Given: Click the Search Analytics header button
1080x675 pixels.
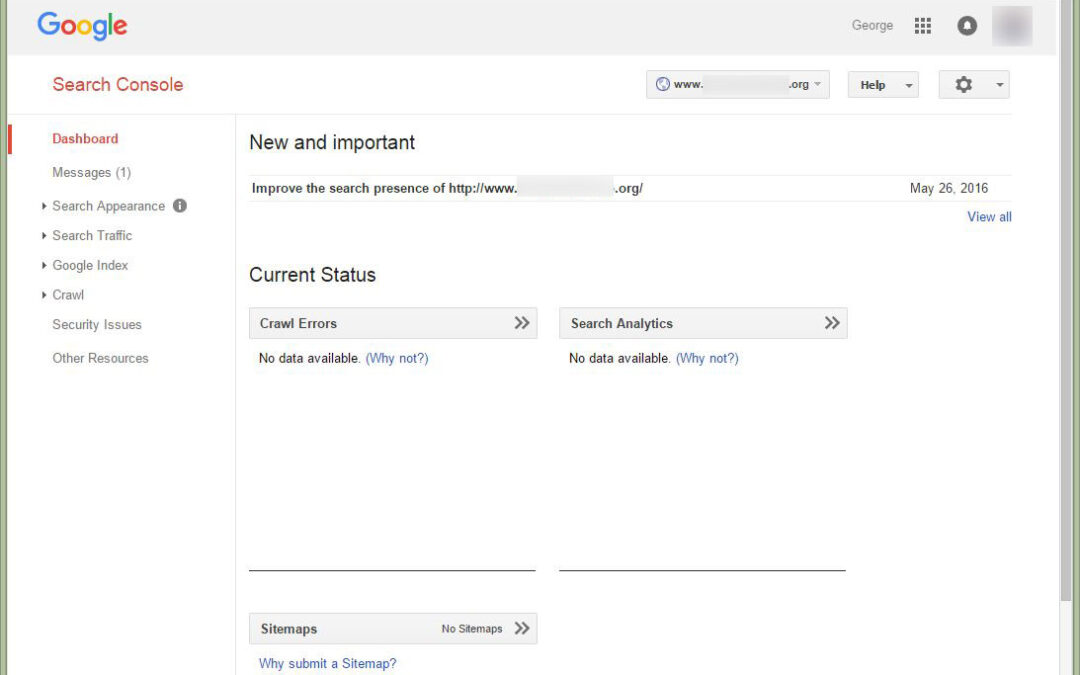Looking at the screenshot, I should click(703, 323).
